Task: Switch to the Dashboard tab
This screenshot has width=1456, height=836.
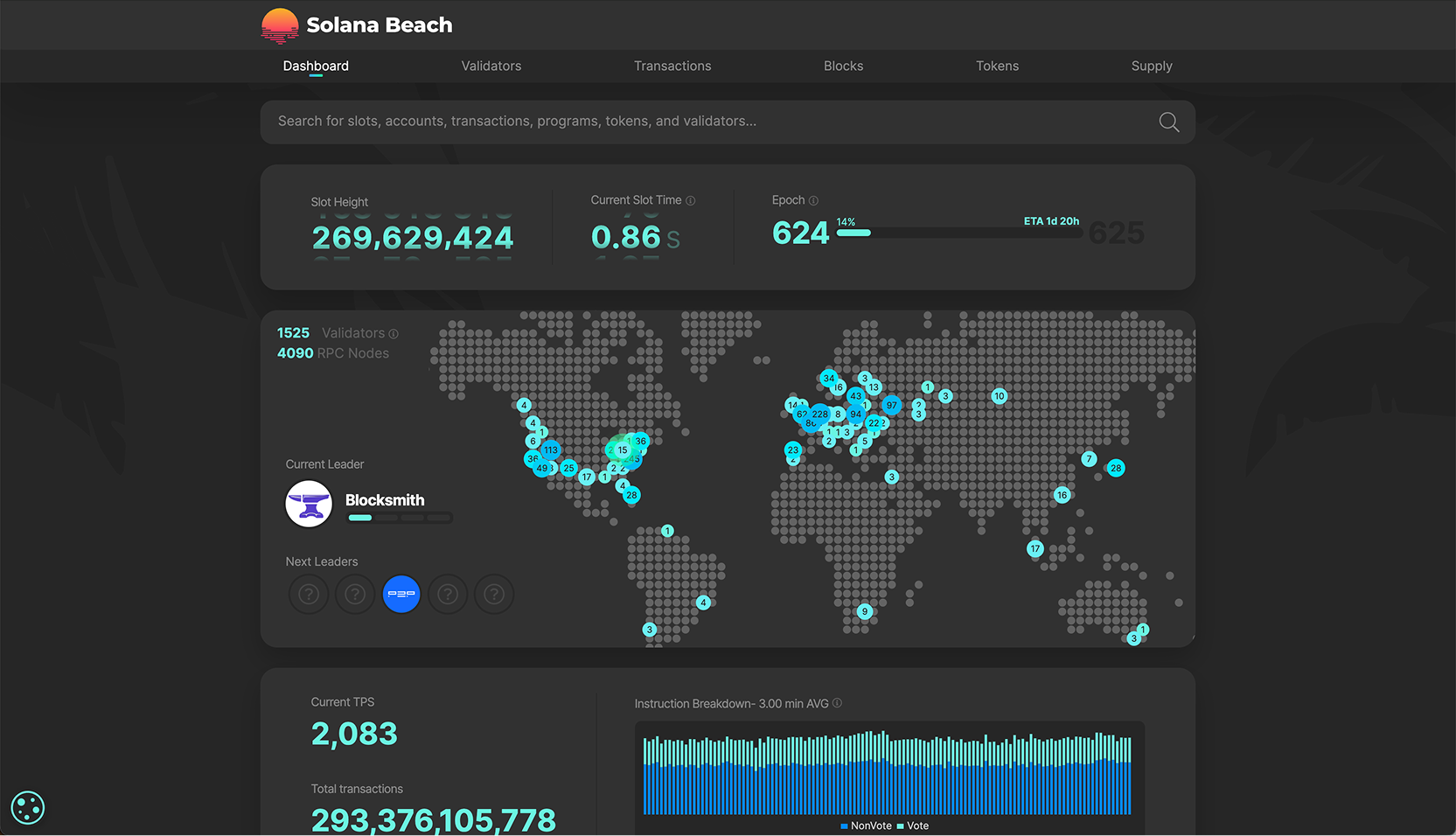Action: (x=316, y=66)
